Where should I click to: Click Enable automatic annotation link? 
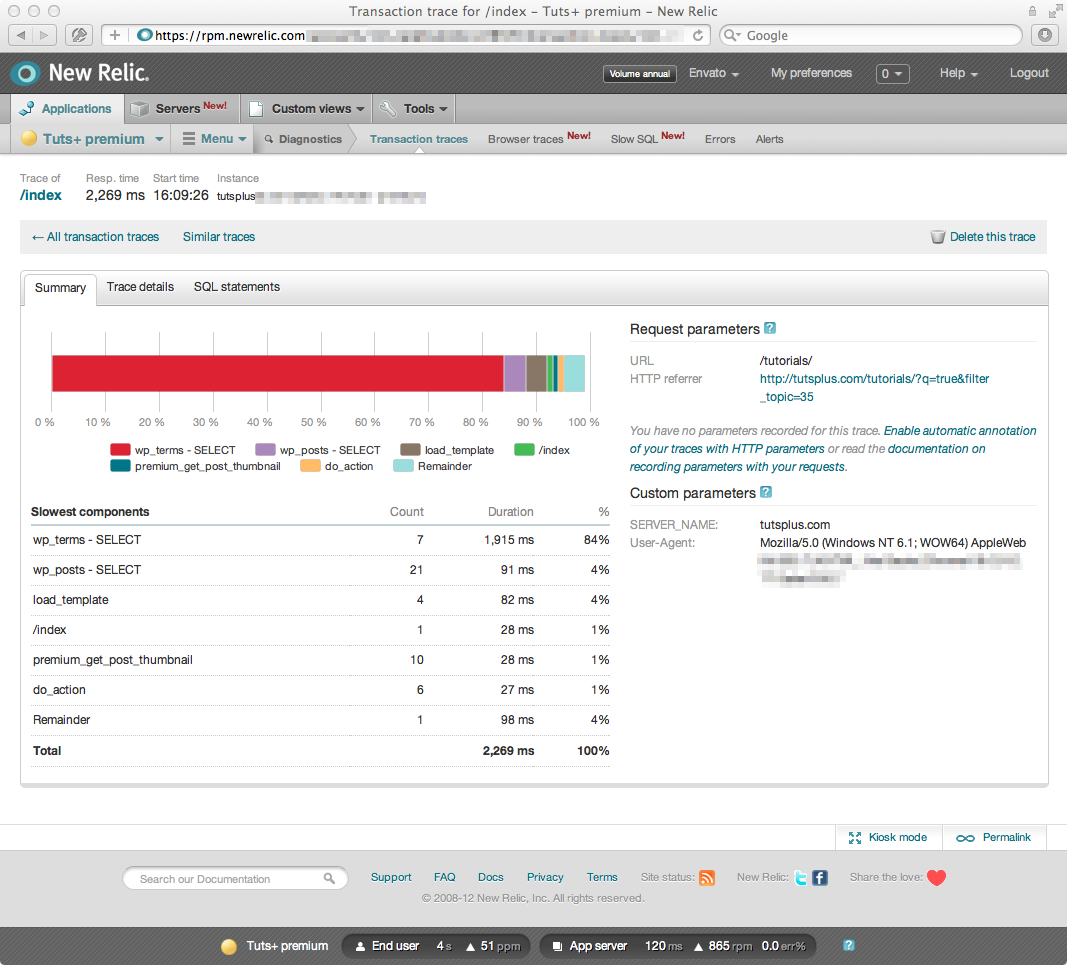(959, 431)
